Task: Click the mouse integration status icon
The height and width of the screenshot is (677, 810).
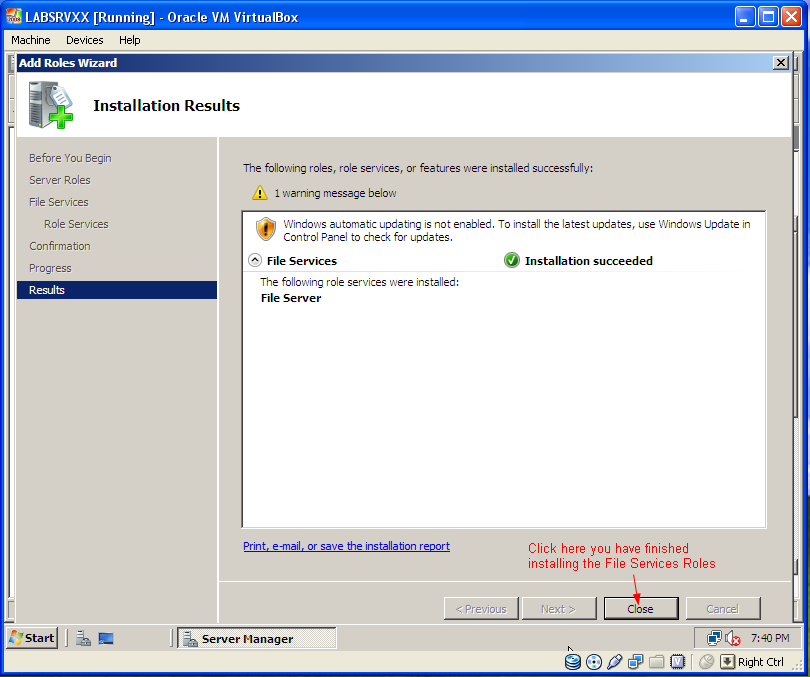Action: [706, 662]
